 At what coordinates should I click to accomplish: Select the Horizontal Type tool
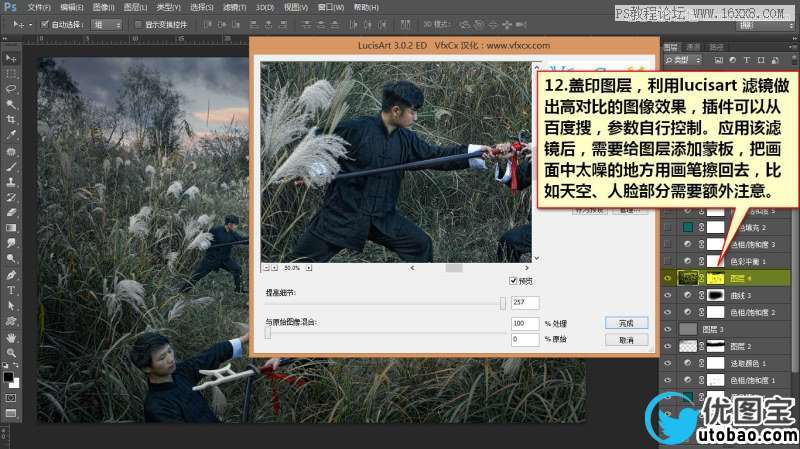[x=11, y=290]
